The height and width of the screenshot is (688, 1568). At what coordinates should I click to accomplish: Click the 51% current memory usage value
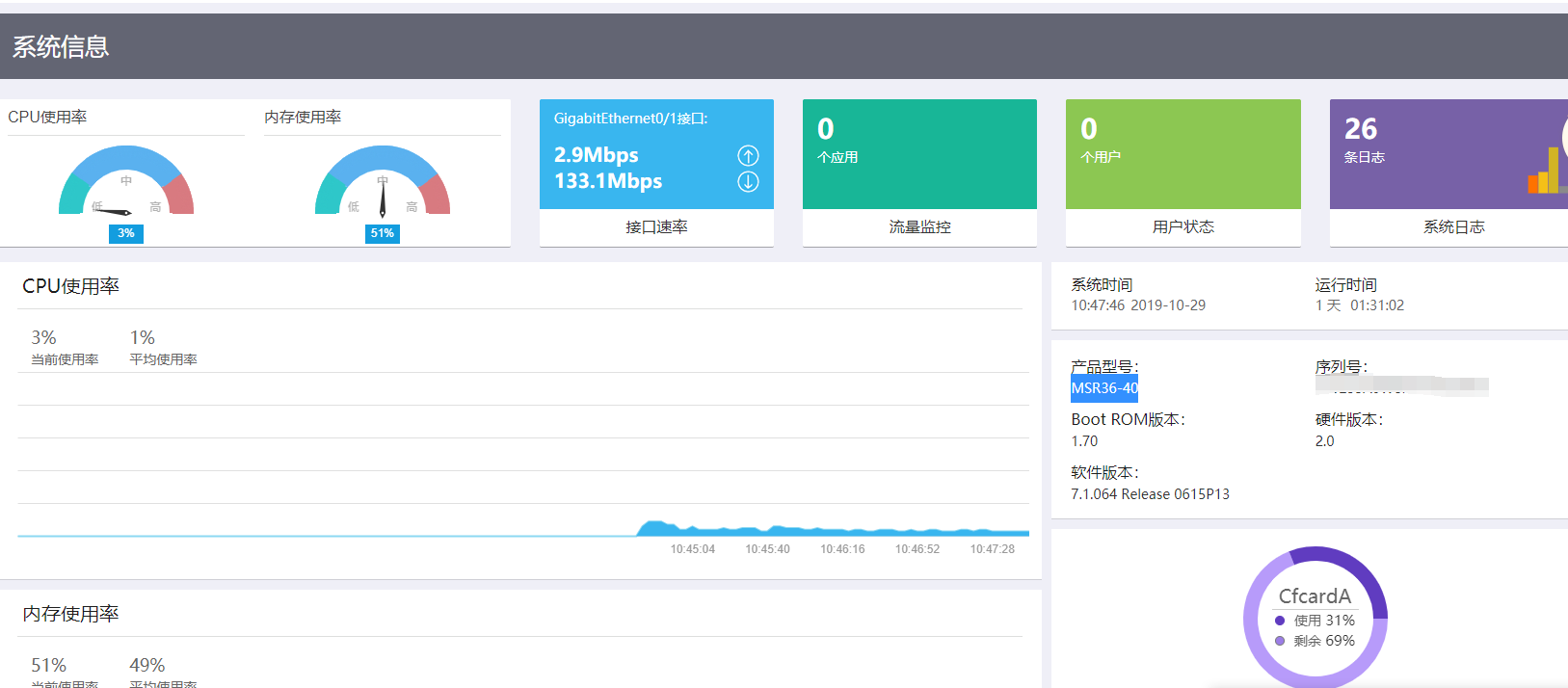pyautogui.click(x=48, y=665)
